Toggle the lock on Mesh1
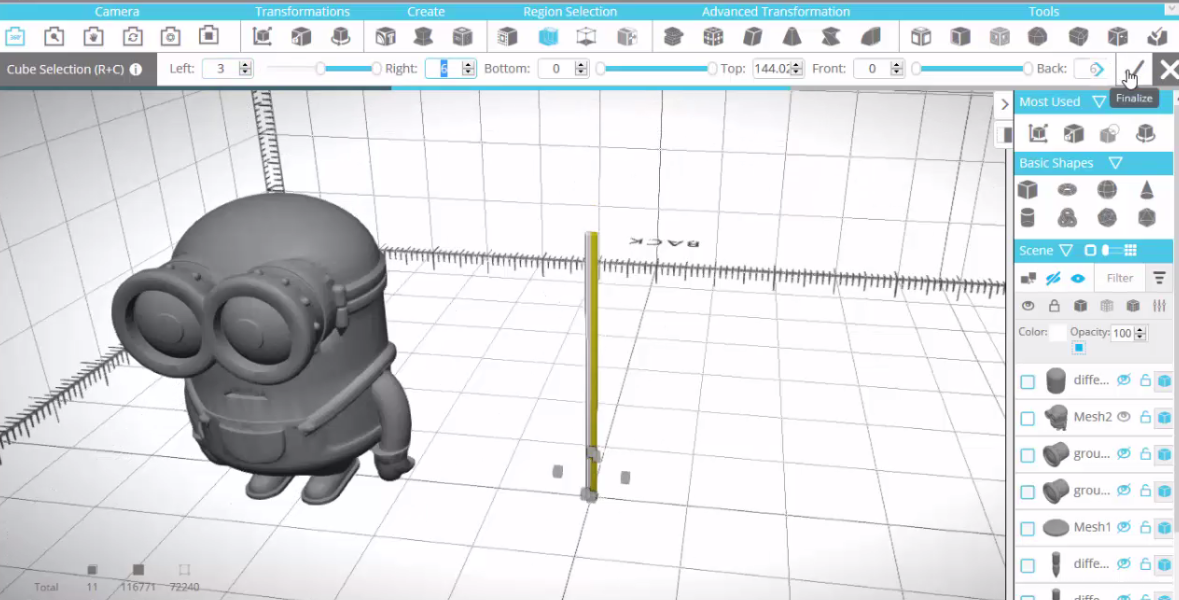 point(1145,528)
